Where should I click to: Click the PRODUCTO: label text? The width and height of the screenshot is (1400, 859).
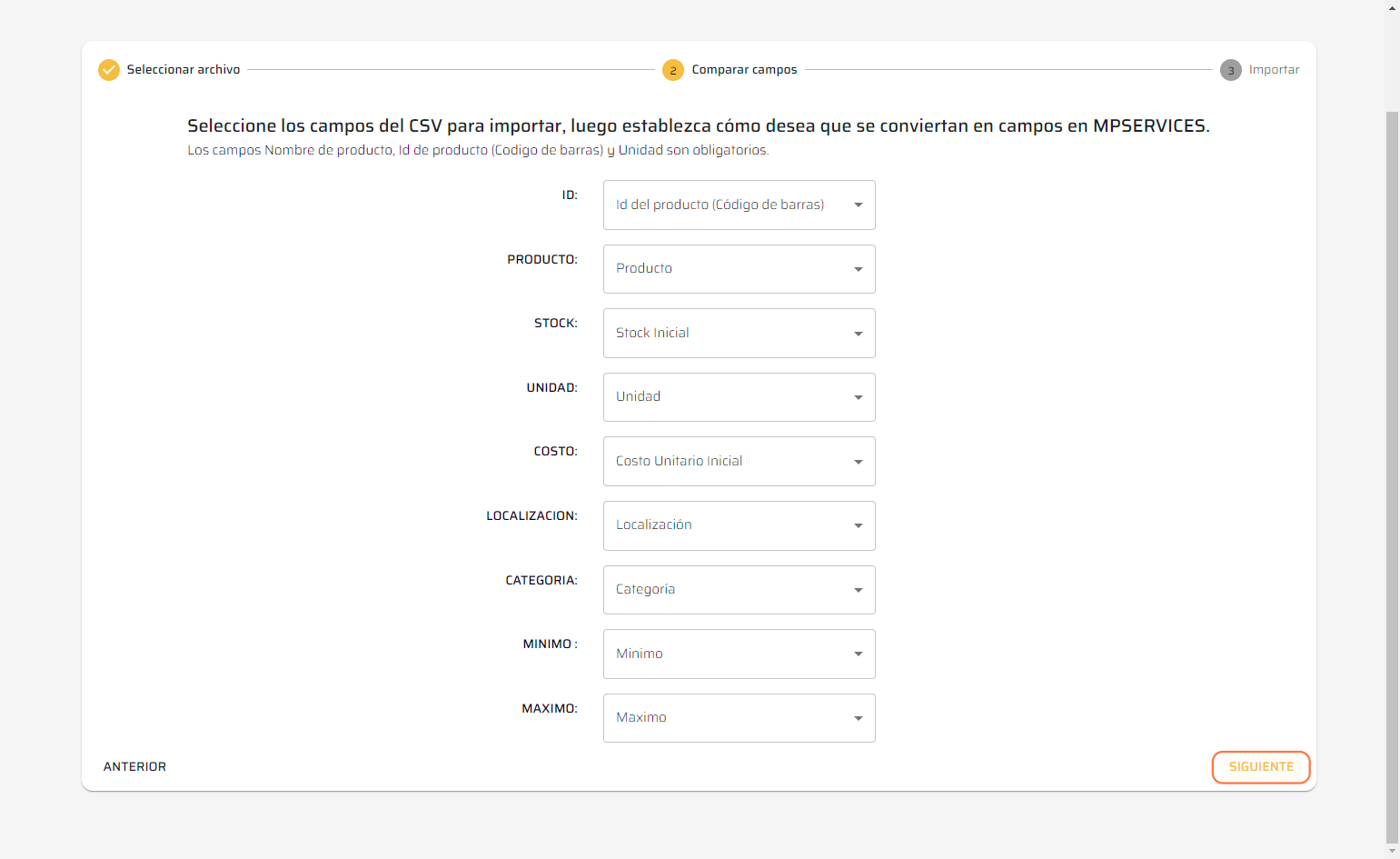(x=542, y=259)
